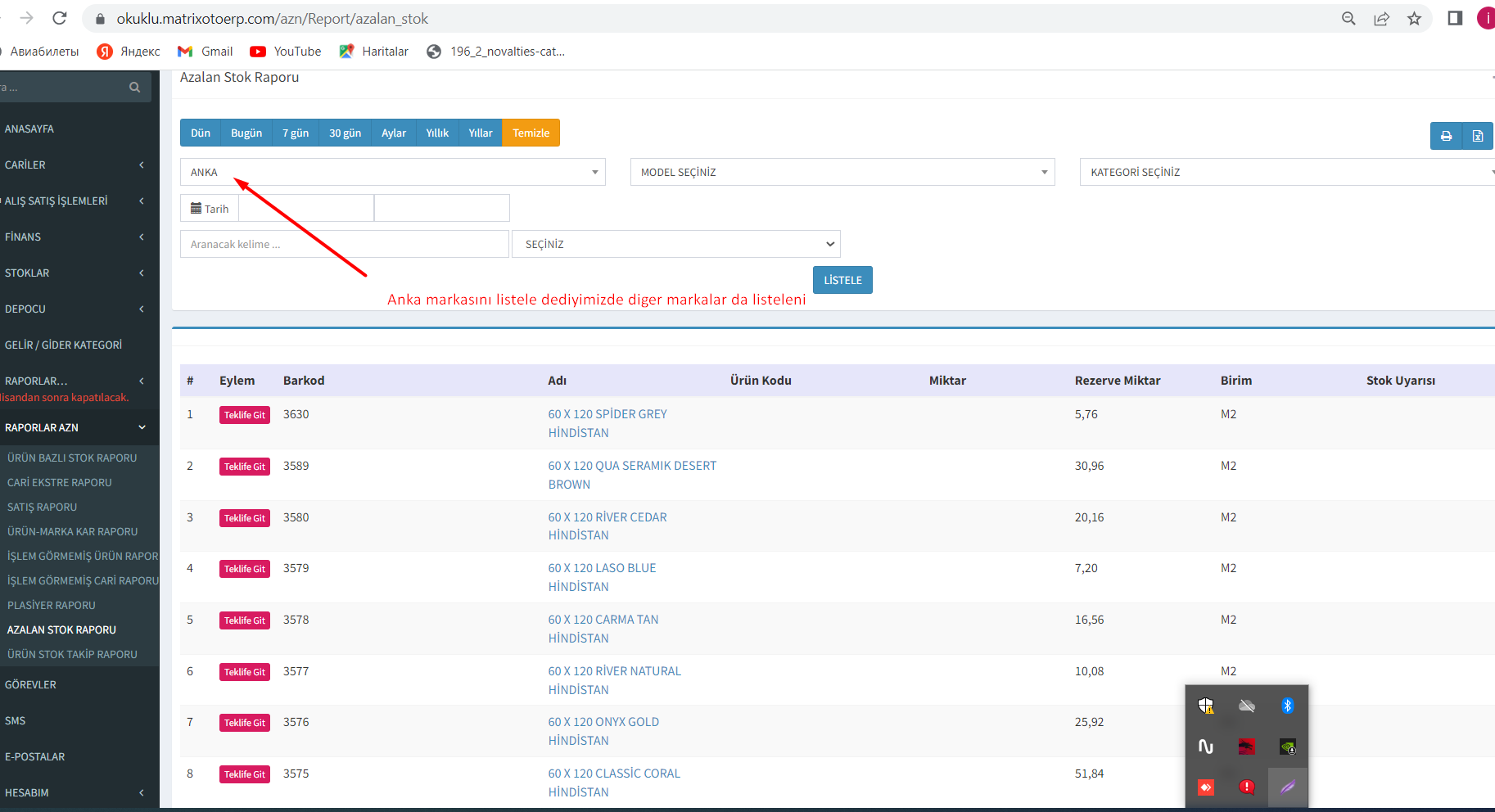Reload the page with refresh icon
1495x812 pixels.
click(x=59, y=18)
